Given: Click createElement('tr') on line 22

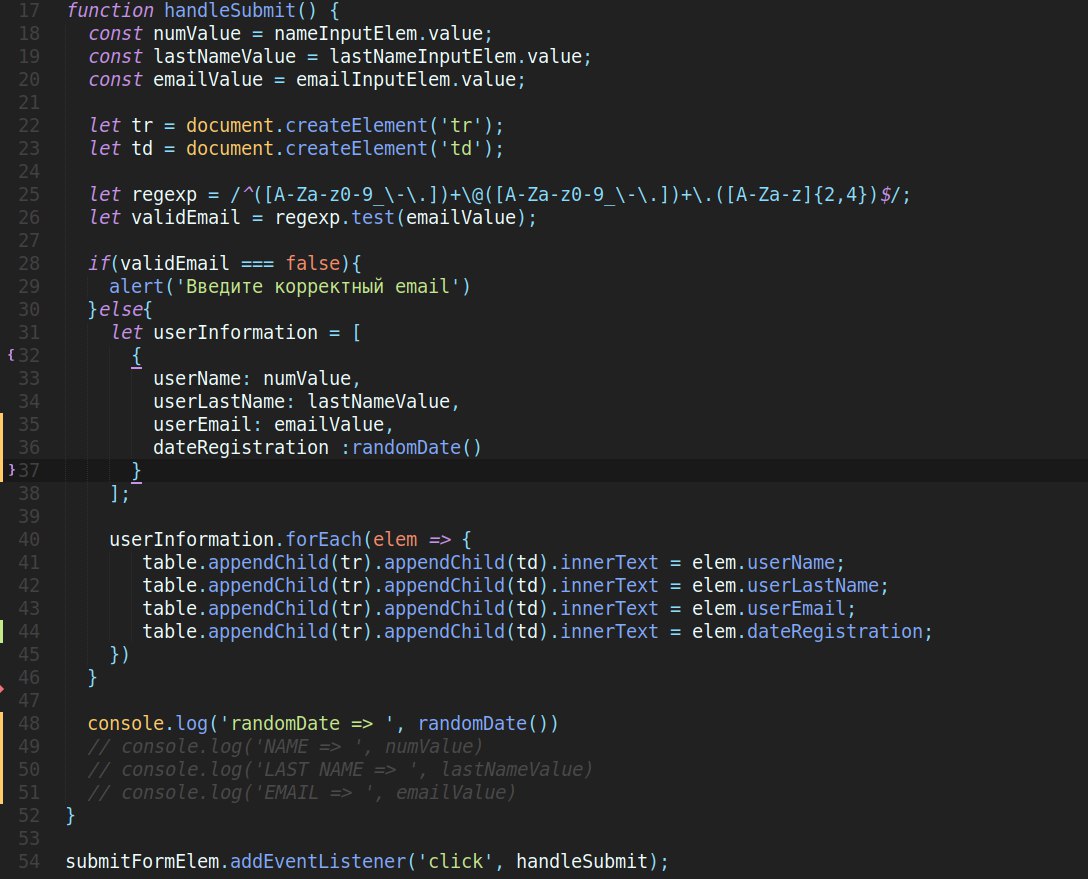Looking at the screenshot, I should click(390, 126).
